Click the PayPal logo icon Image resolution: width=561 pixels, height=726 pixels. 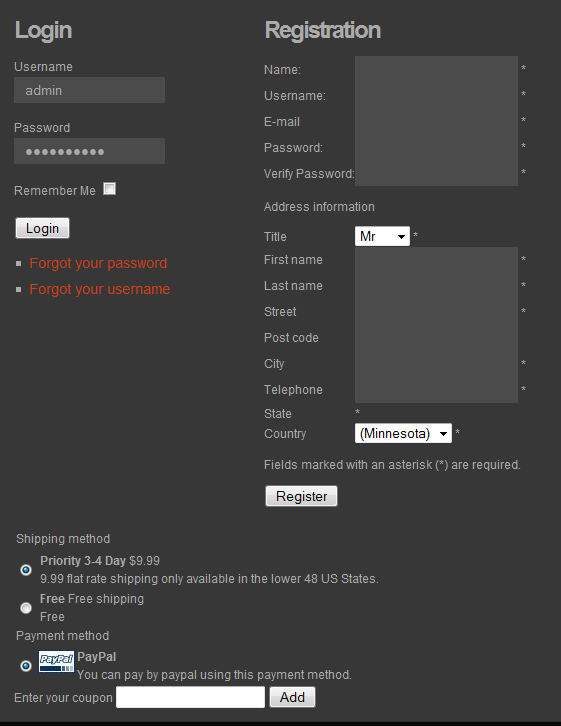pyautogui.click(x=56, y=661)
